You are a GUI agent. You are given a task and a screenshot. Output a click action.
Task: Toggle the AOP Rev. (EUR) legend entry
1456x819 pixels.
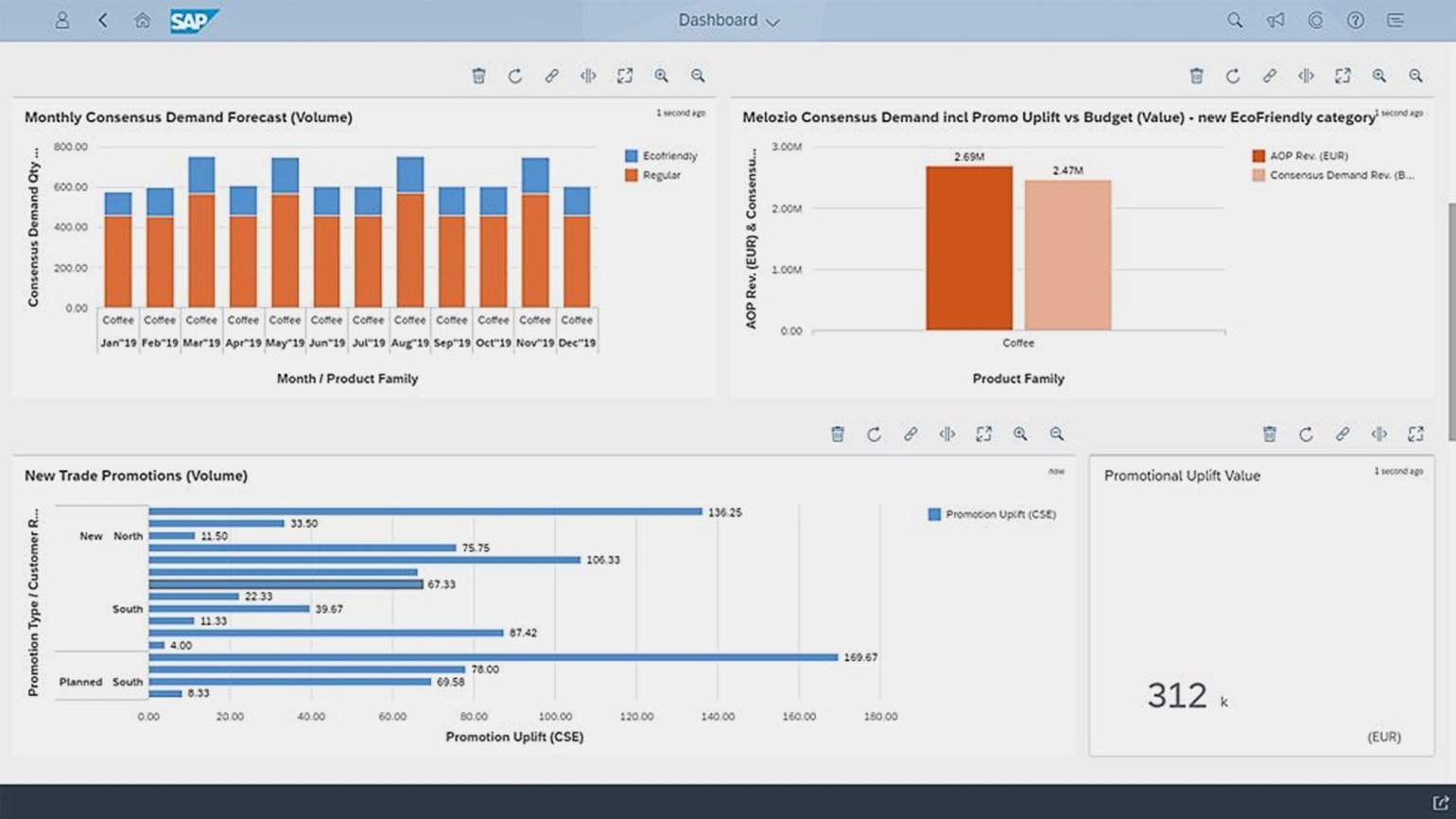pos(1300,156)
